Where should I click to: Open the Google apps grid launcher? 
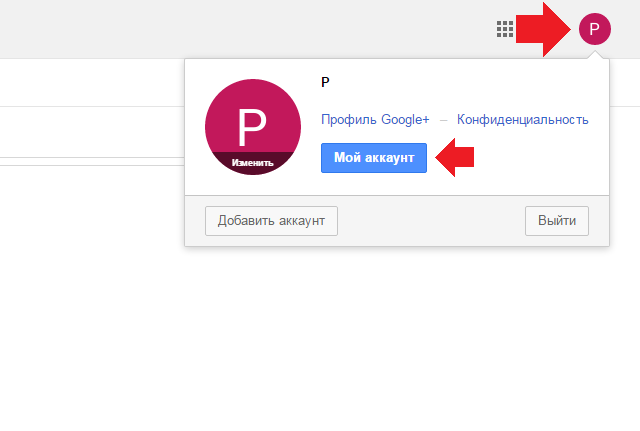(x=505, y=29)
